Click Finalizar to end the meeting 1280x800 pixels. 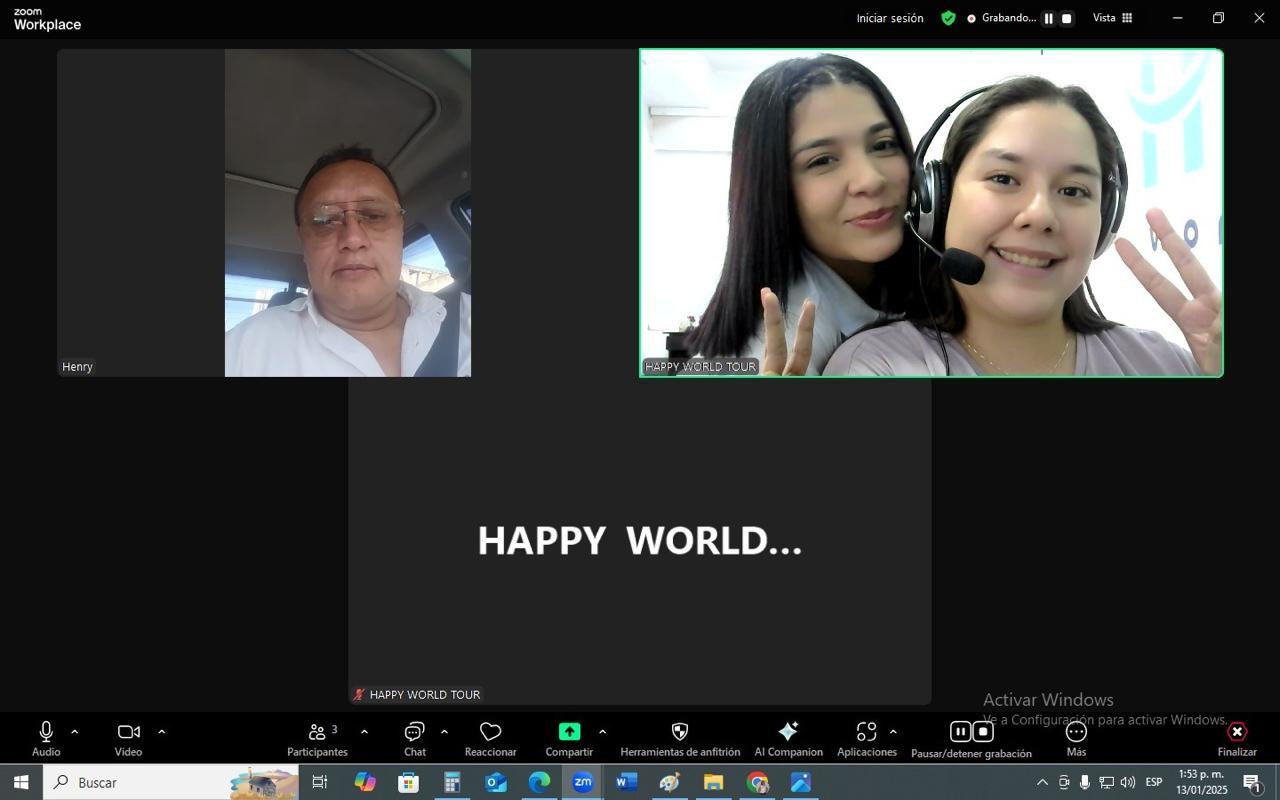(x=1237, y=739)
